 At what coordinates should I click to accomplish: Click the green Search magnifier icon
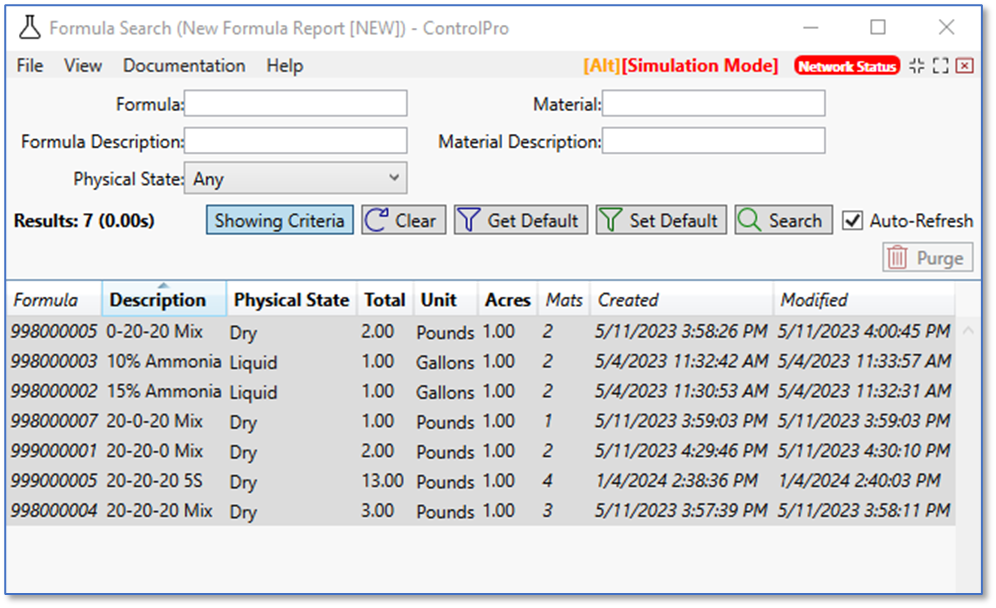(x=747, y=220)
